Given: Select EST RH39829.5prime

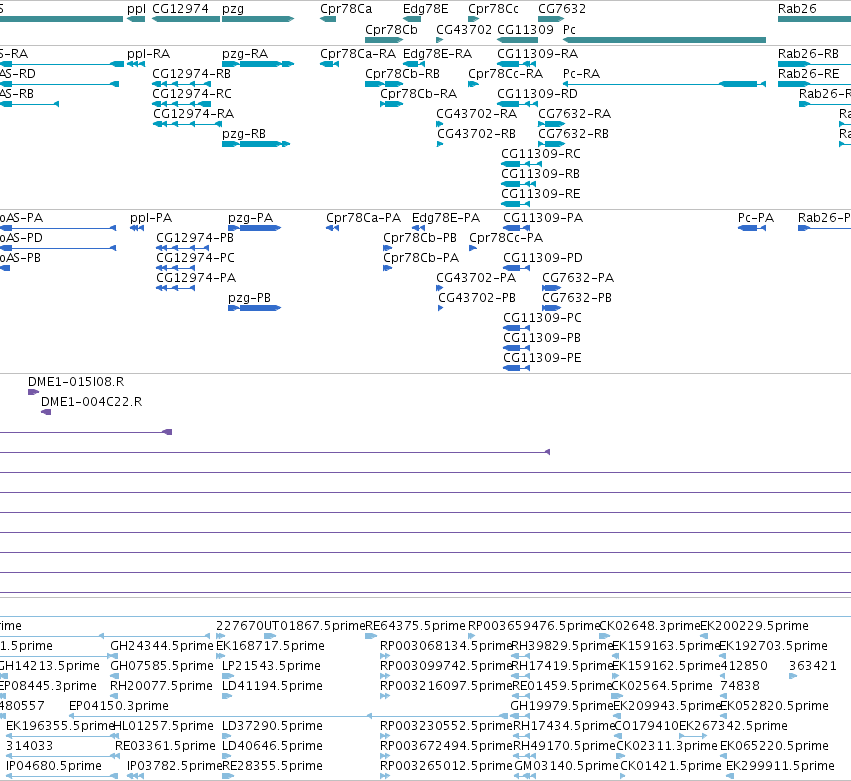Looking at the screenshot, I should point(562,646).
